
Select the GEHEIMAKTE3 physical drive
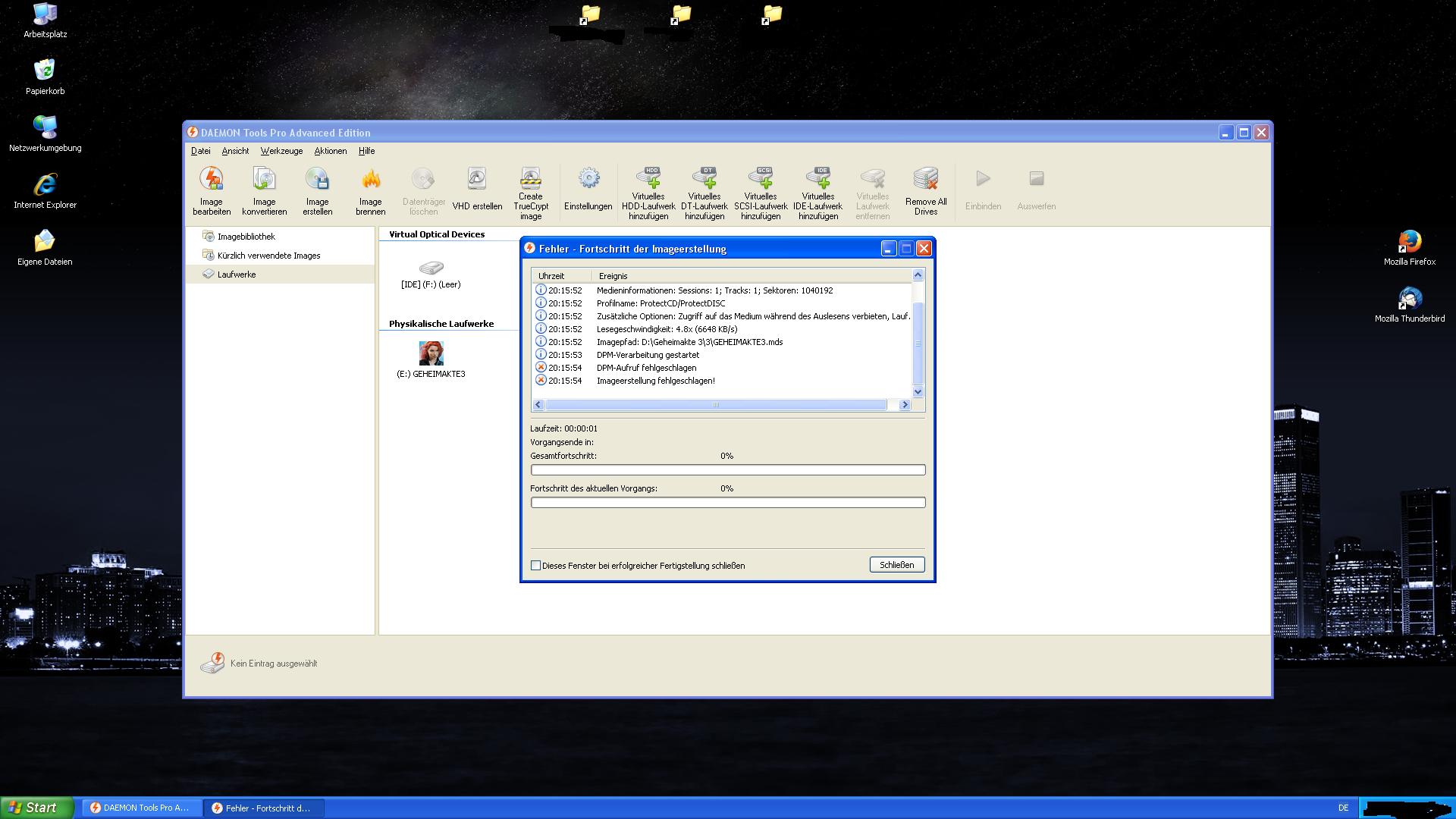(x=431, y=355)
